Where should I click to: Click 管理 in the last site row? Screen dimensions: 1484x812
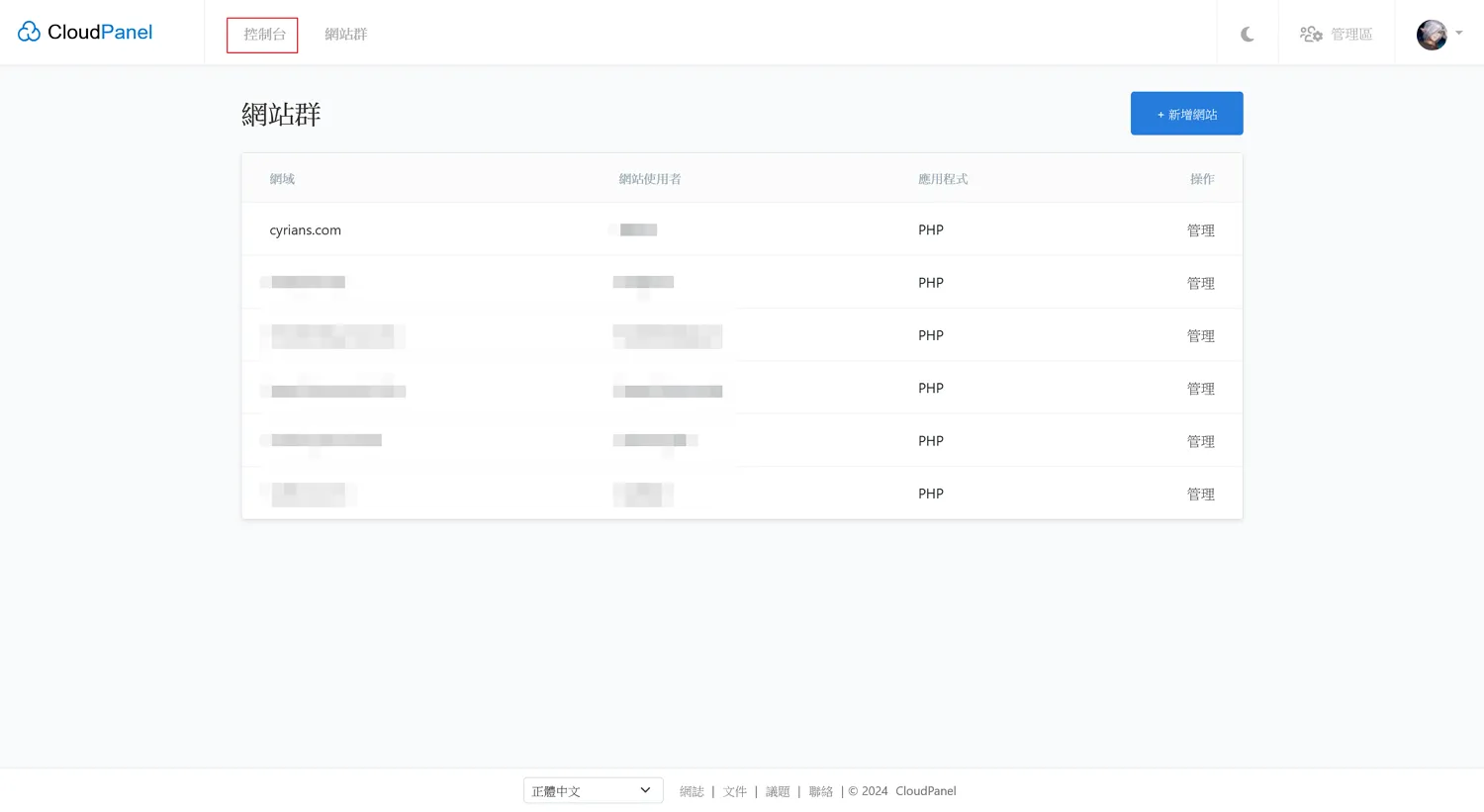pos(1200,494)
